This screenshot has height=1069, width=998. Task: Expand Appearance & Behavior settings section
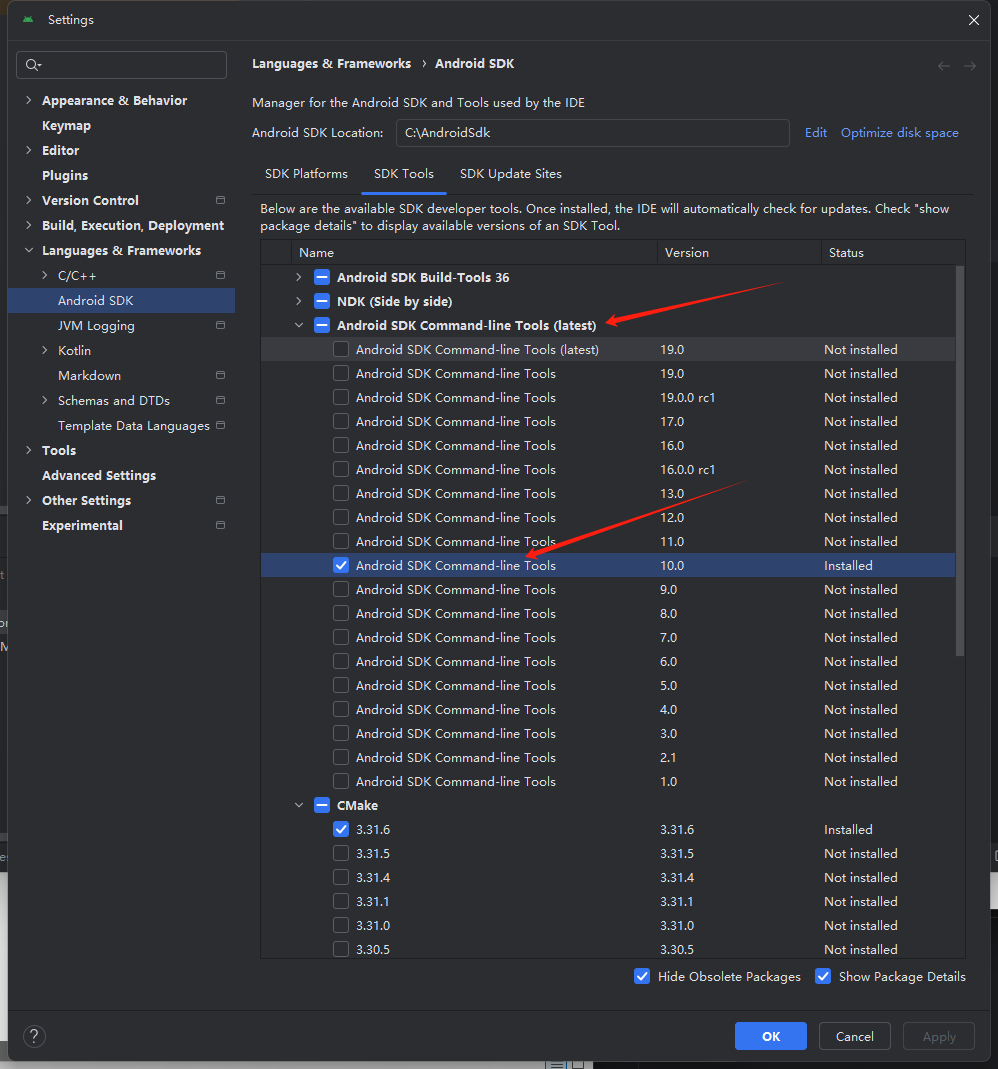(x=29, y=100)
